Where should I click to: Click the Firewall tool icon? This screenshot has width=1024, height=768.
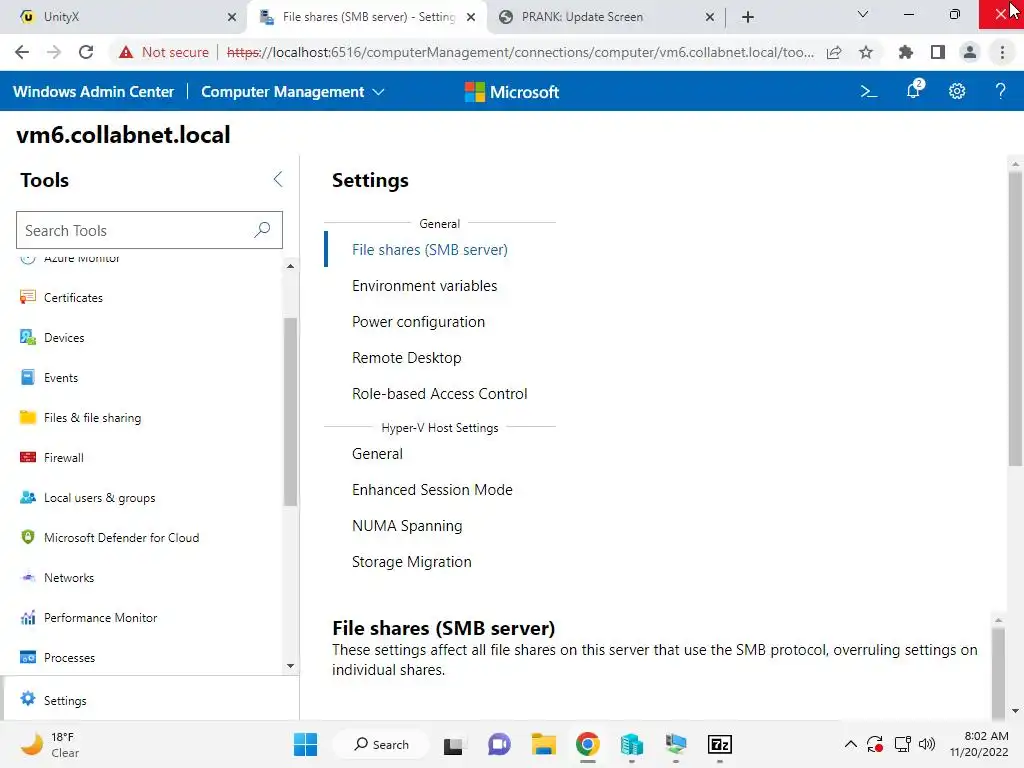pos(27,457)
